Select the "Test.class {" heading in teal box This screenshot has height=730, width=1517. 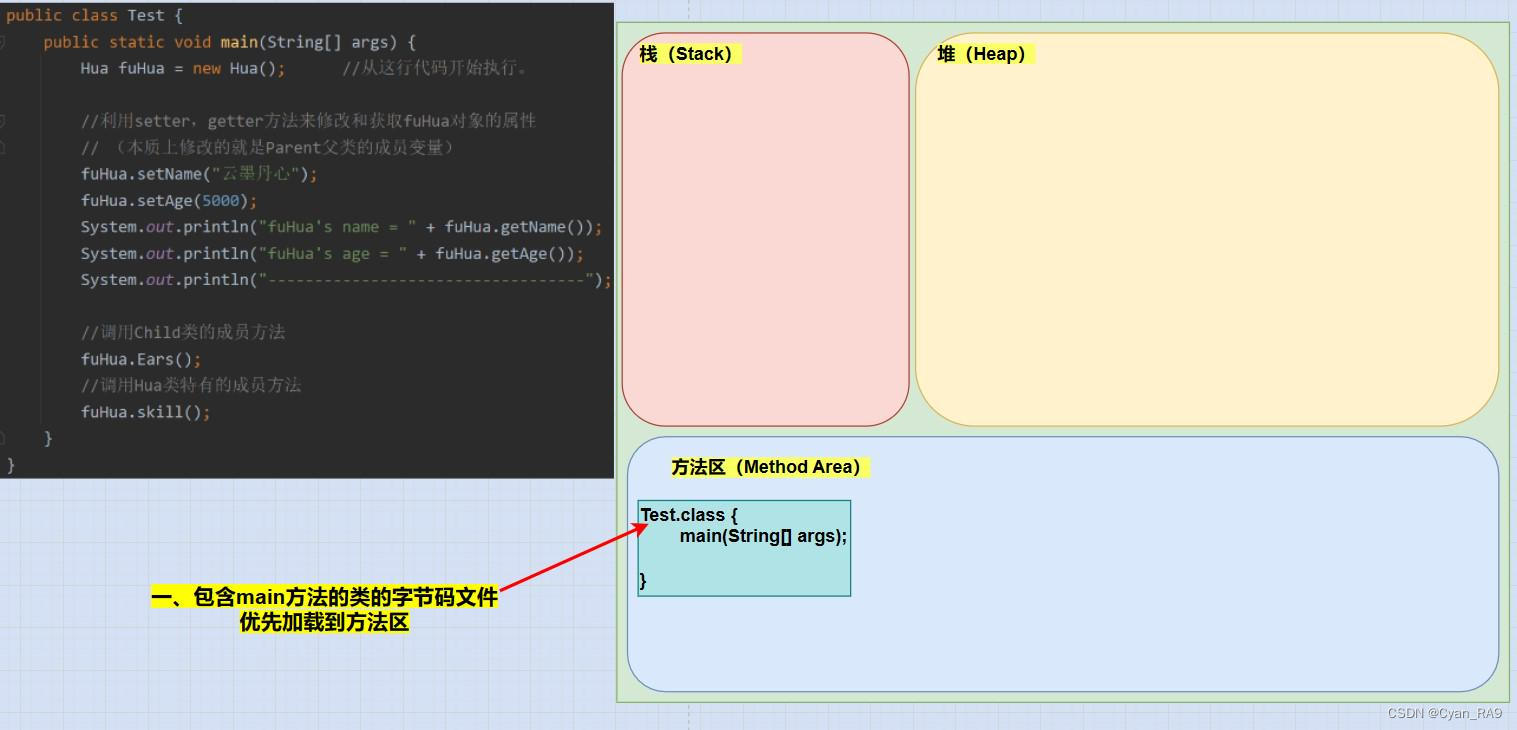coord(689,515)
